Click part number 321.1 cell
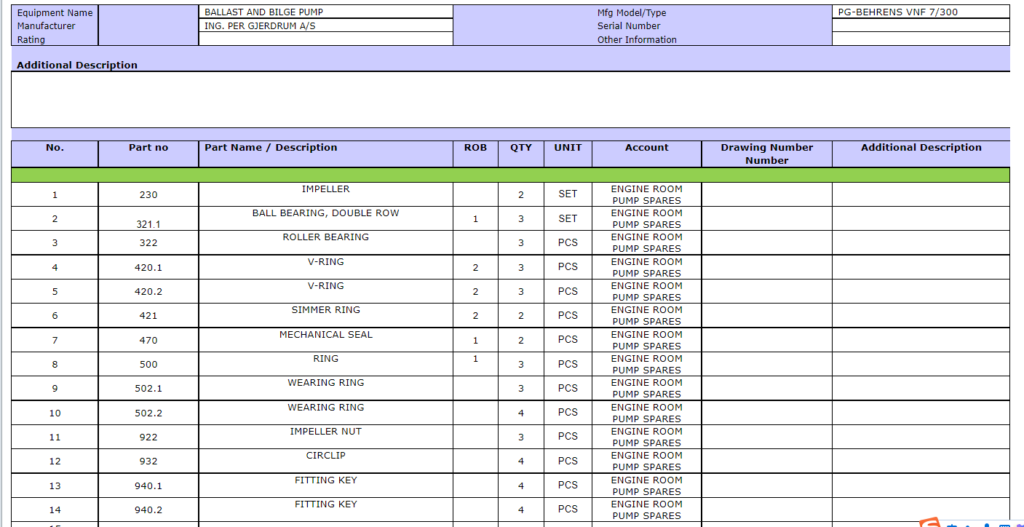Screen dimensions: 1024x527 point(148,219)
